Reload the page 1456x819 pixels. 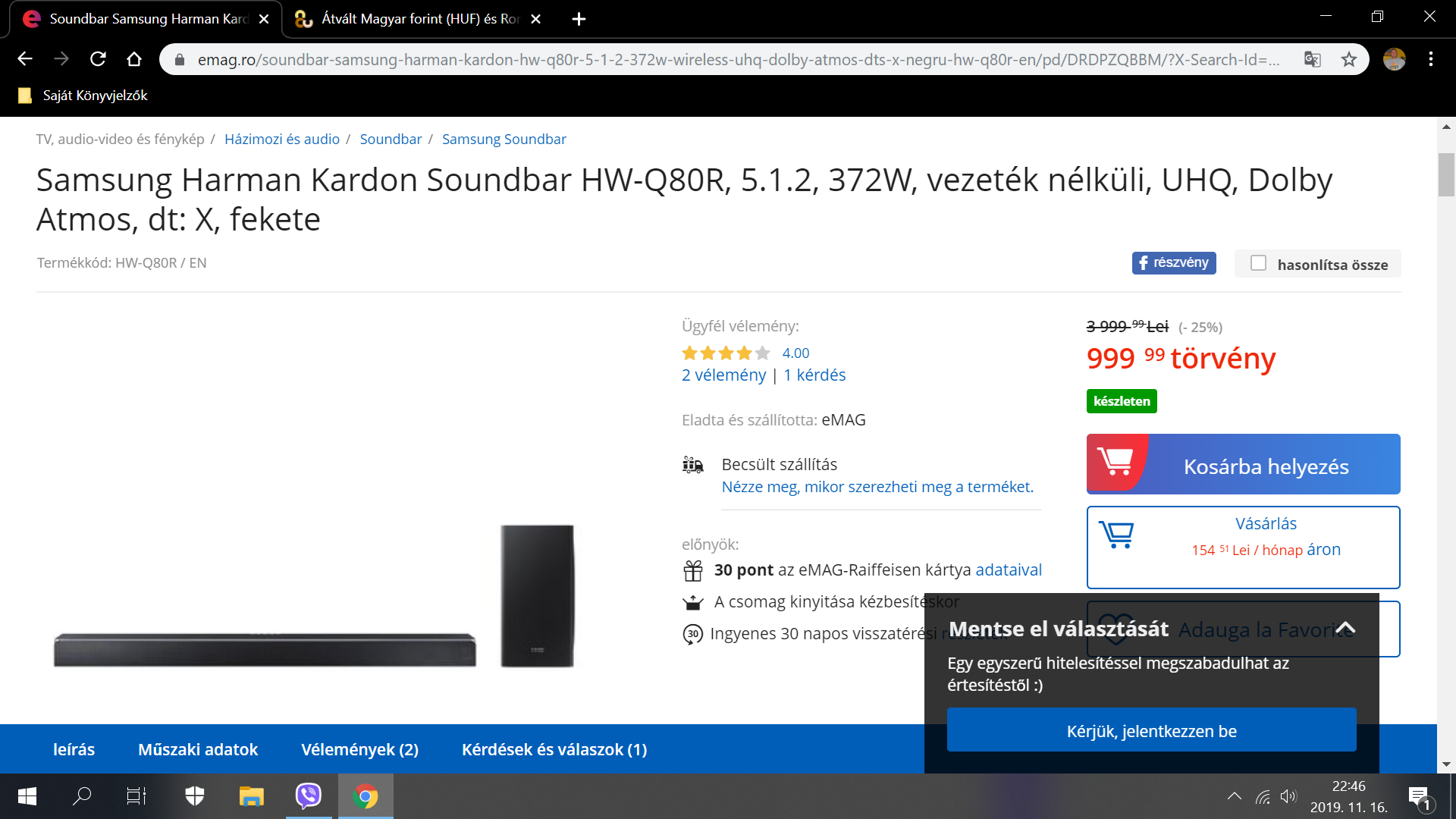click(98, 59)
